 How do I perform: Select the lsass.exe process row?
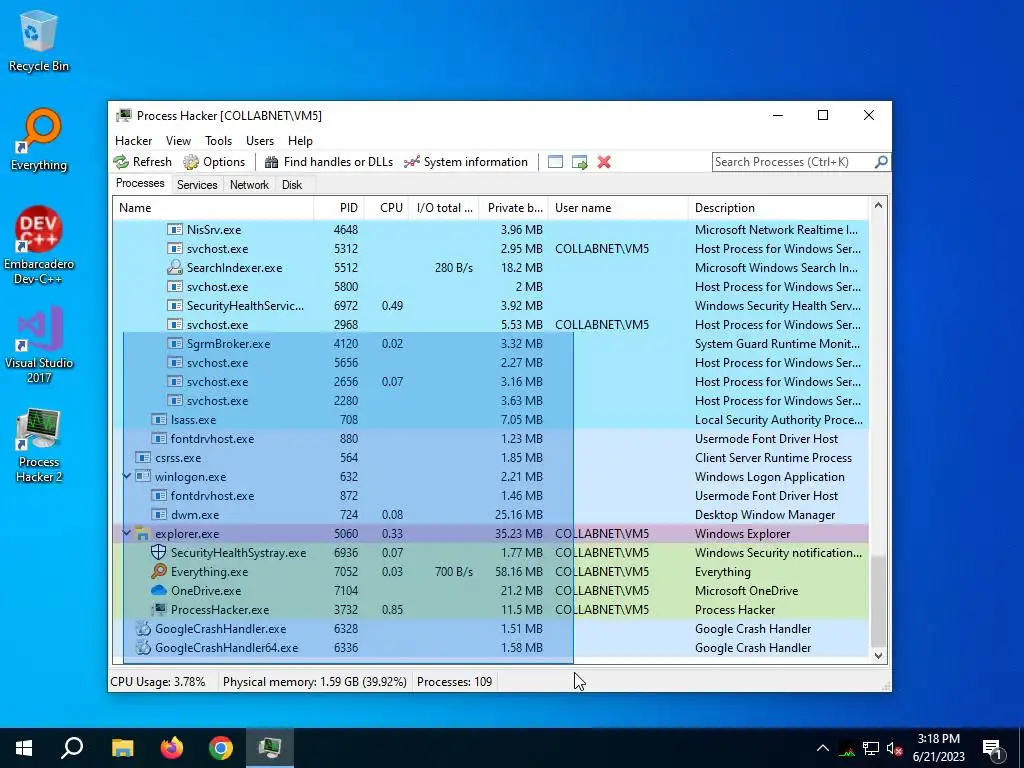pos(491,419)
